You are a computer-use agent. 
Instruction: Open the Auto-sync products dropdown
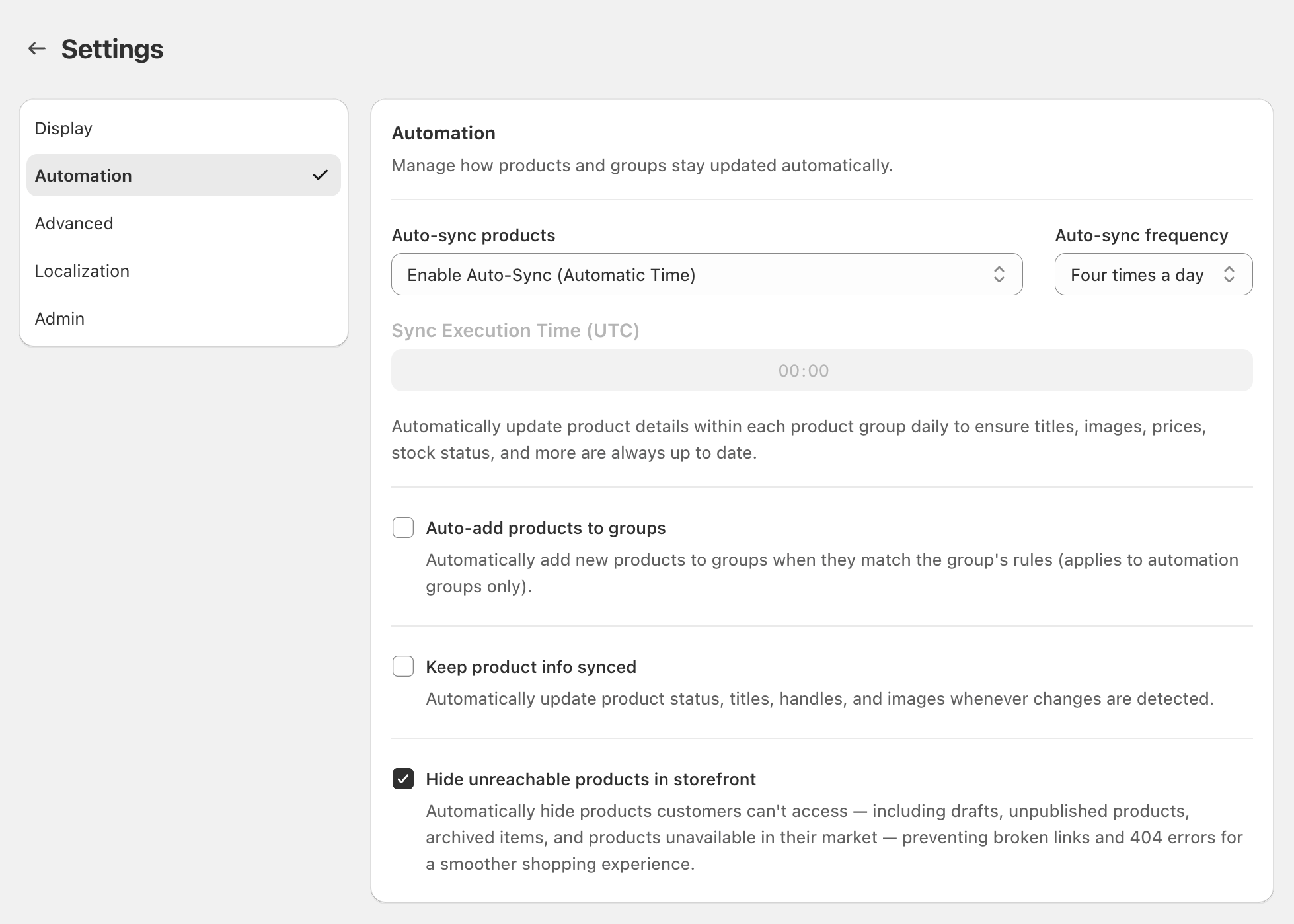[x=706, y=274]
